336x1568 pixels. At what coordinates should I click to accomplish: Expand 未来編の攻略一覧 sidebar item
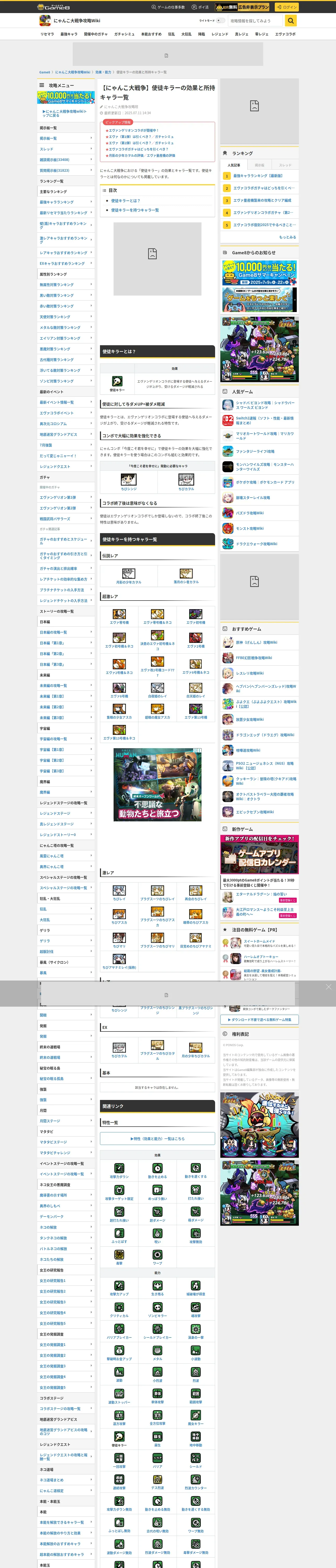66,685
